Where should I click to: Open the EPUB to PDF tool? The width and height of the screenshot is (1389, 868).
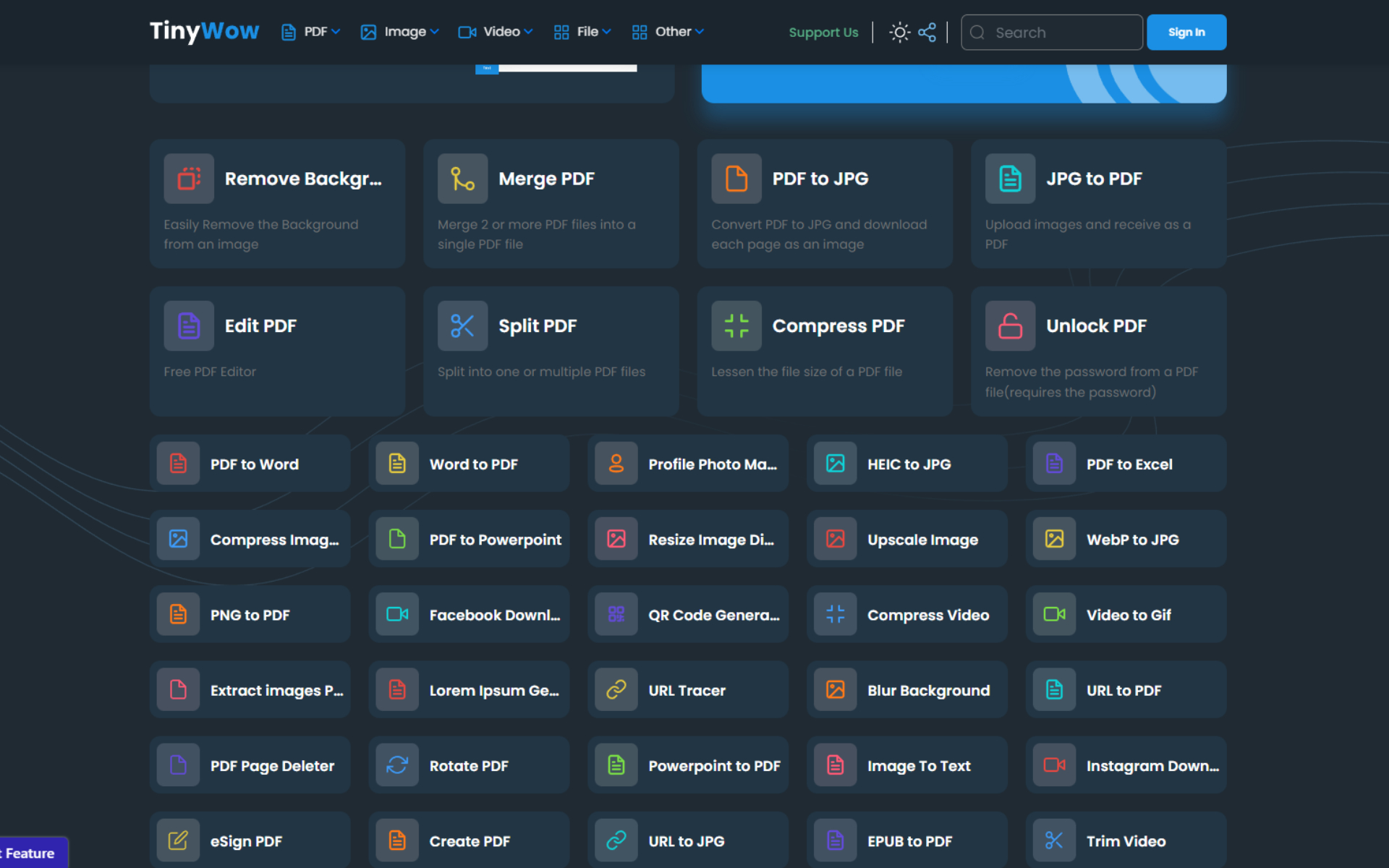coord(907,840)
